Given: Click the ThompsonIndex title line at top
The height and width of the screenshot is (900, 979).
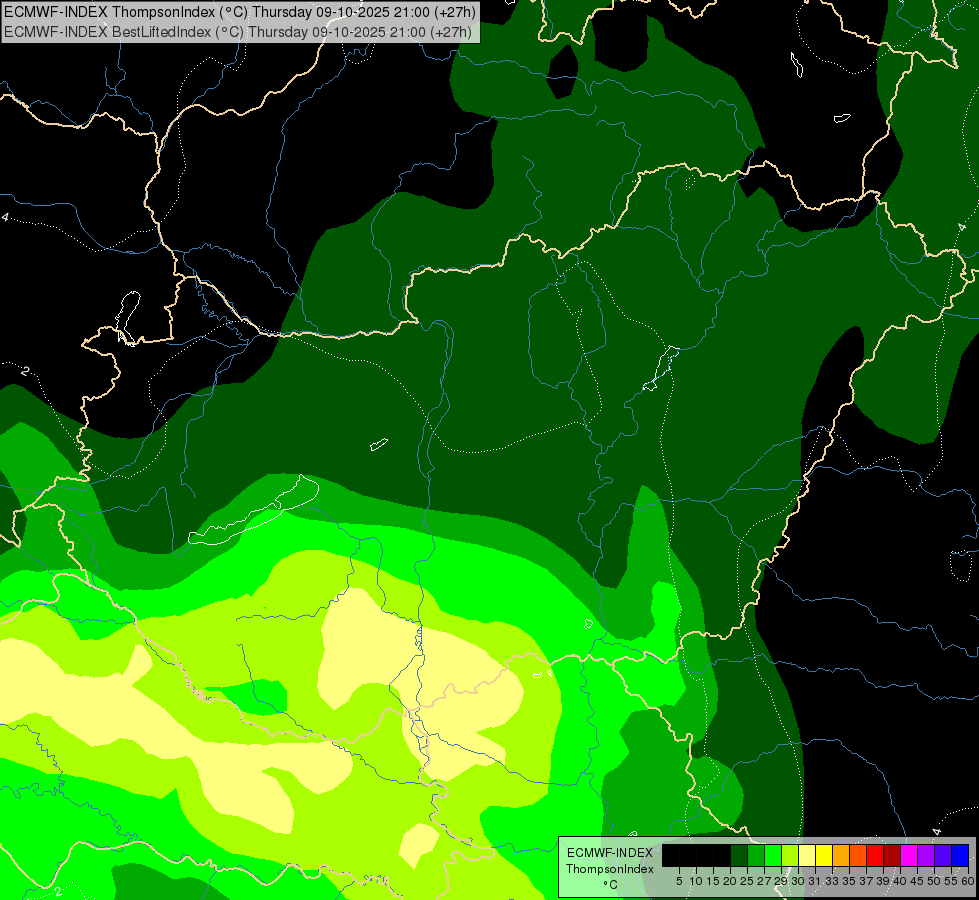Looking at the screenshot, I should [x=240, y=12].
